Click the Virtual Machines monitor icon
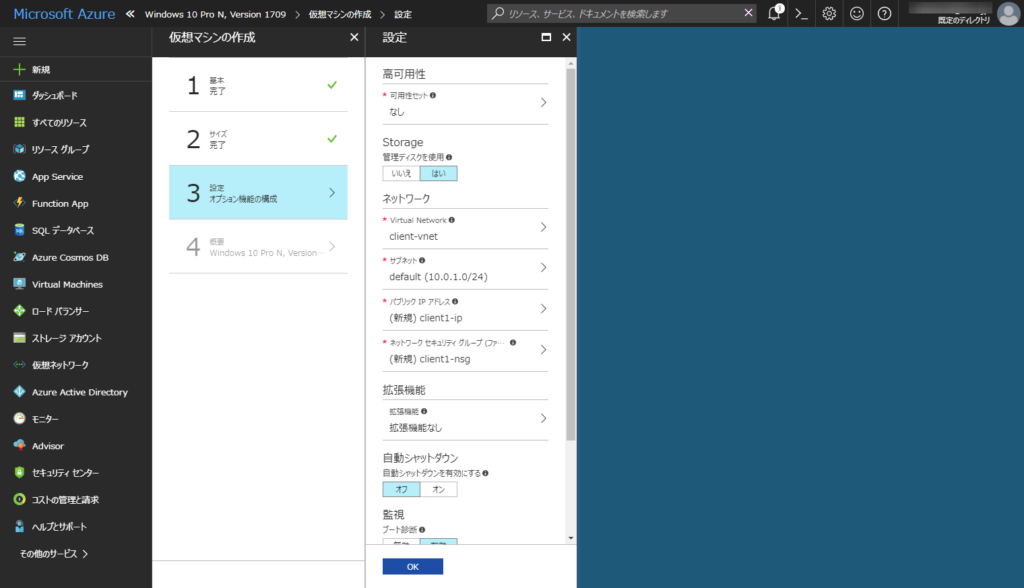Screen dimensions: 1024x588 pyautogui.click(x=20, y=284)
